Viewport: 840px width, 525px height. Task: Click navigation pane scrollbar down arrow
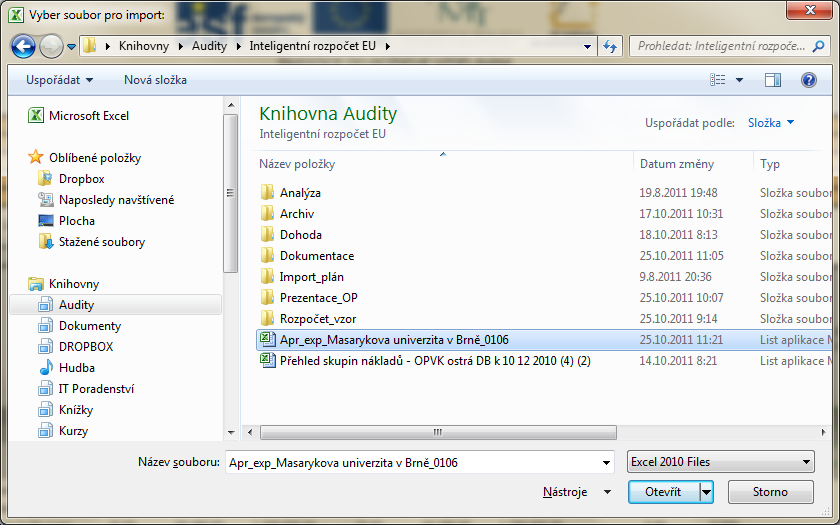pos(231,433)
